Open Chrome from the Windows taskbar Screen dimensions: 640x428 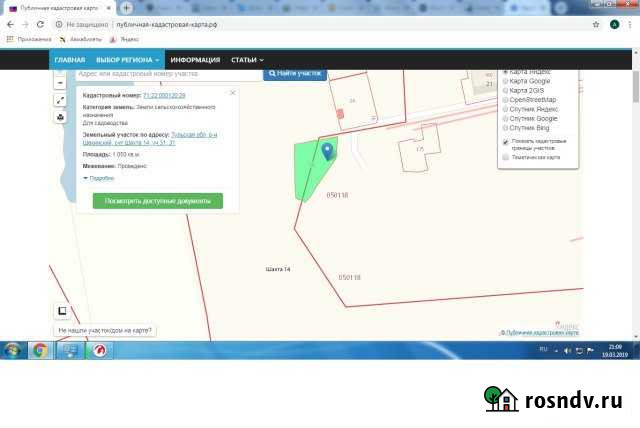coord(40,350)
